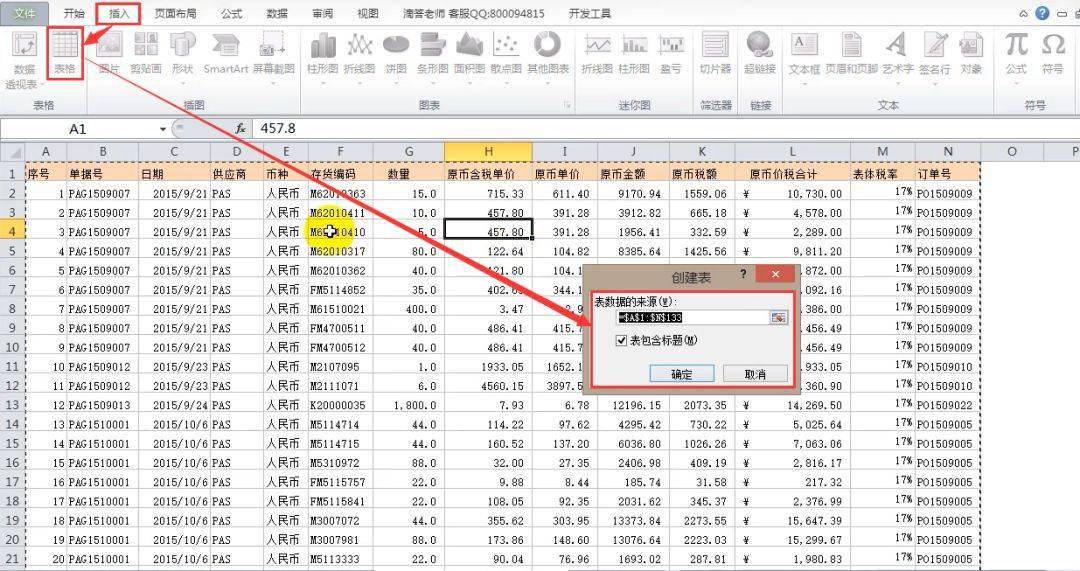Insert a Line sparkline (迷你图 折线图)
1080x571 pixels.
coord(596,54)
